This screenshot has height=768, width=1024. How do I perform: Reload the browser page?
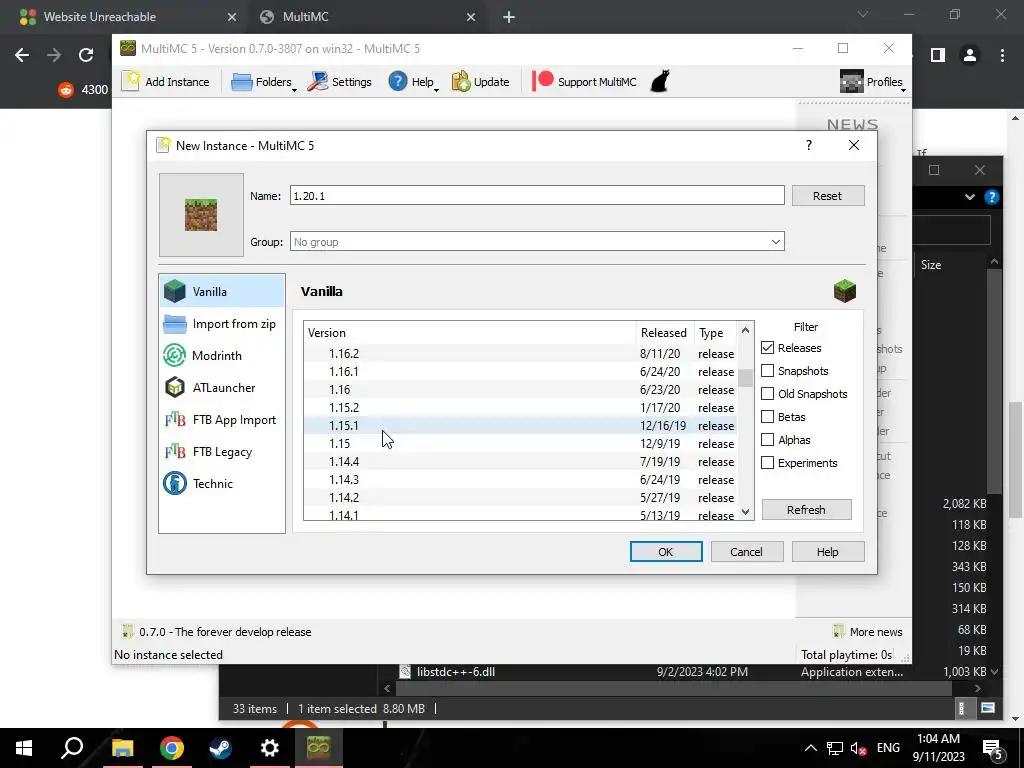pyautogui.click(x=86, y=56)
